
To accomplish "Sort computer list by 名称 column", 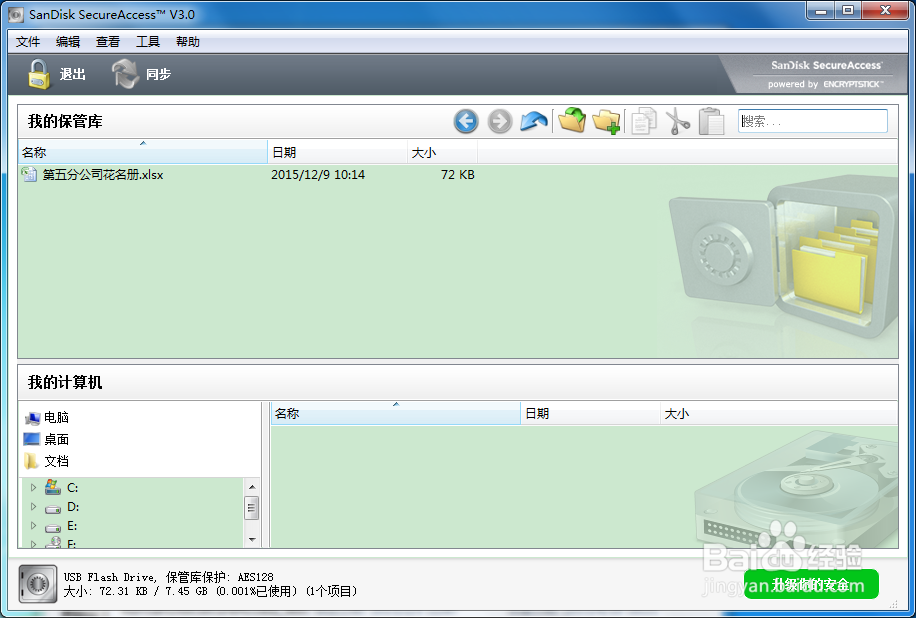I will tap(395, 414).
